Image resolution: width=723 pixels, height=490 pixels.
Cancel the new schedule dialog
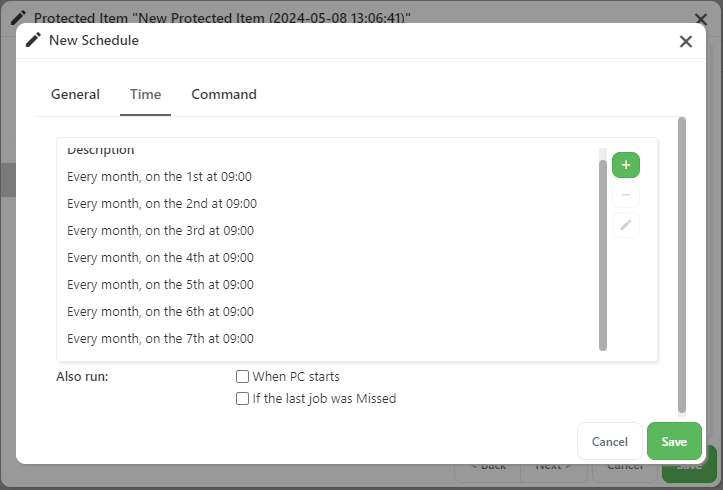[610, 441]
